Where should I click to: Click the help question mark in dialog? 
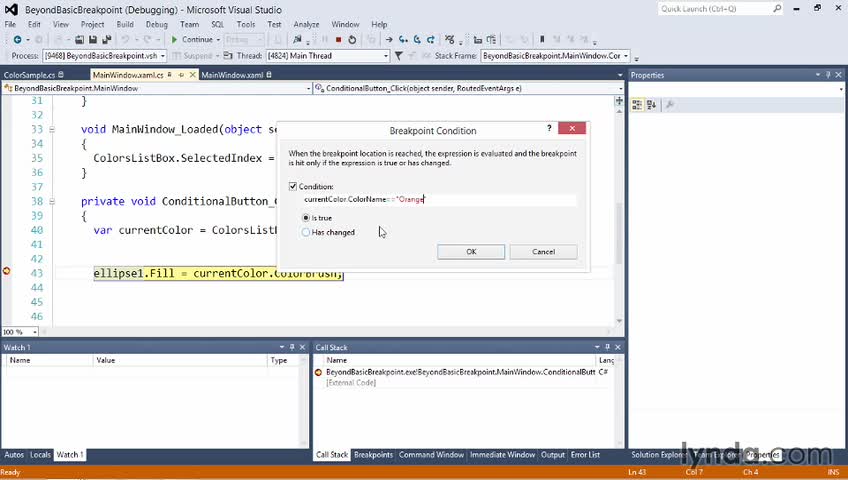549,128
